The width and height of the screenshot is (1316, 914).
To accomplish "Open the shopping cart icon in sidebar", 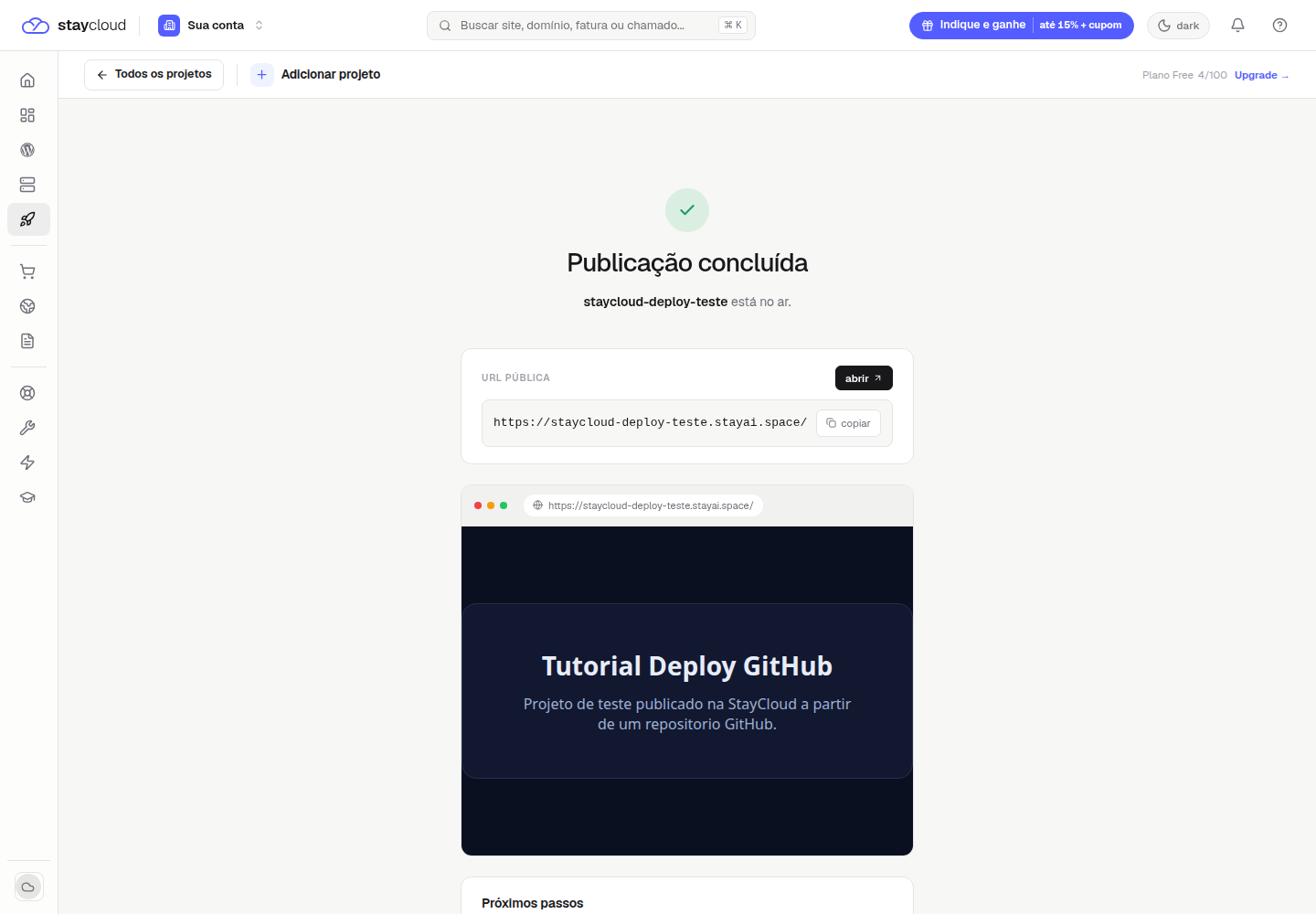I will pyautogui.click(x=27, y=271).
